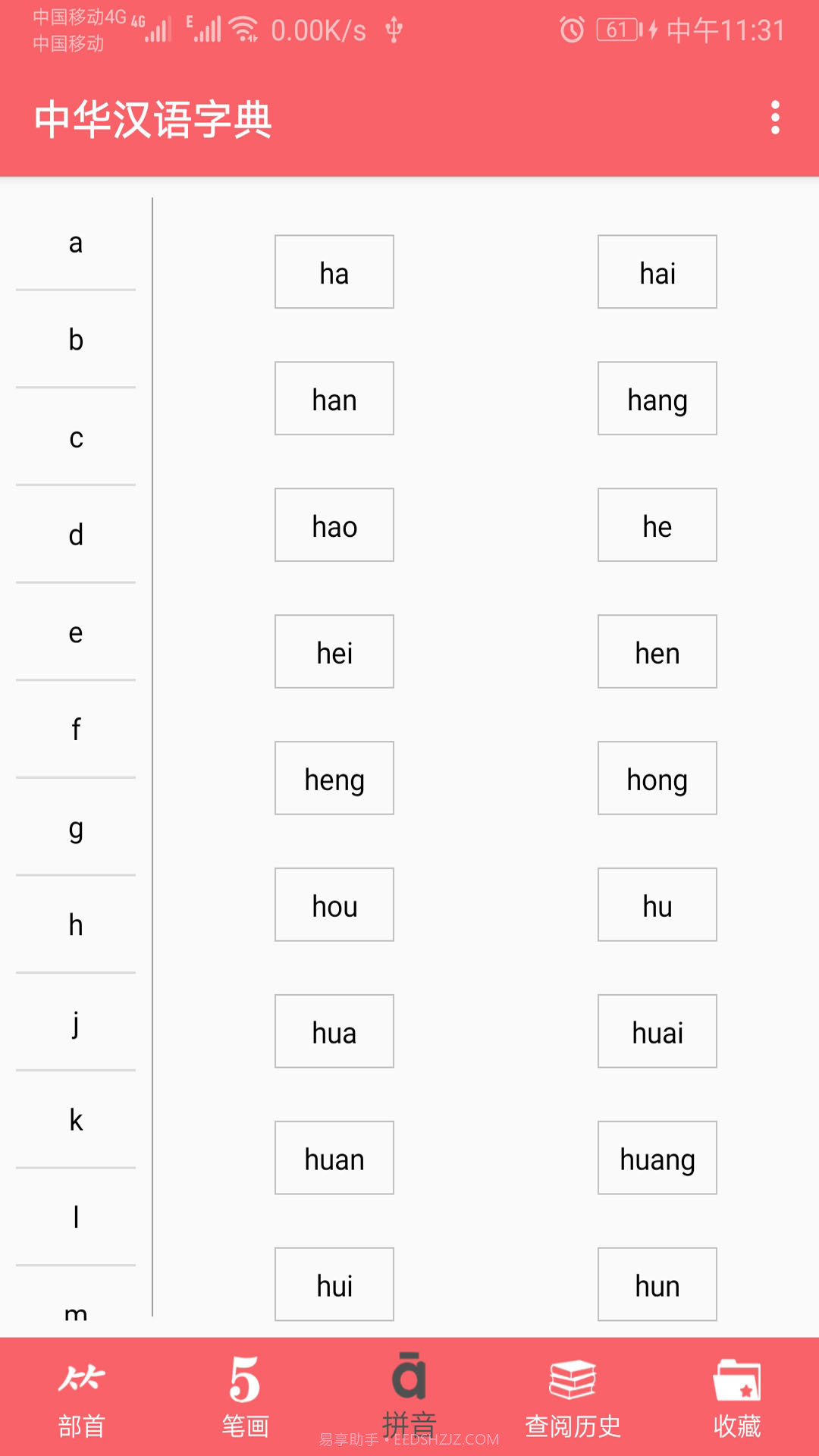819x1456 pixels.
Task: Select the pinyin syllable 'hun'
Action: pos(657,1285)
